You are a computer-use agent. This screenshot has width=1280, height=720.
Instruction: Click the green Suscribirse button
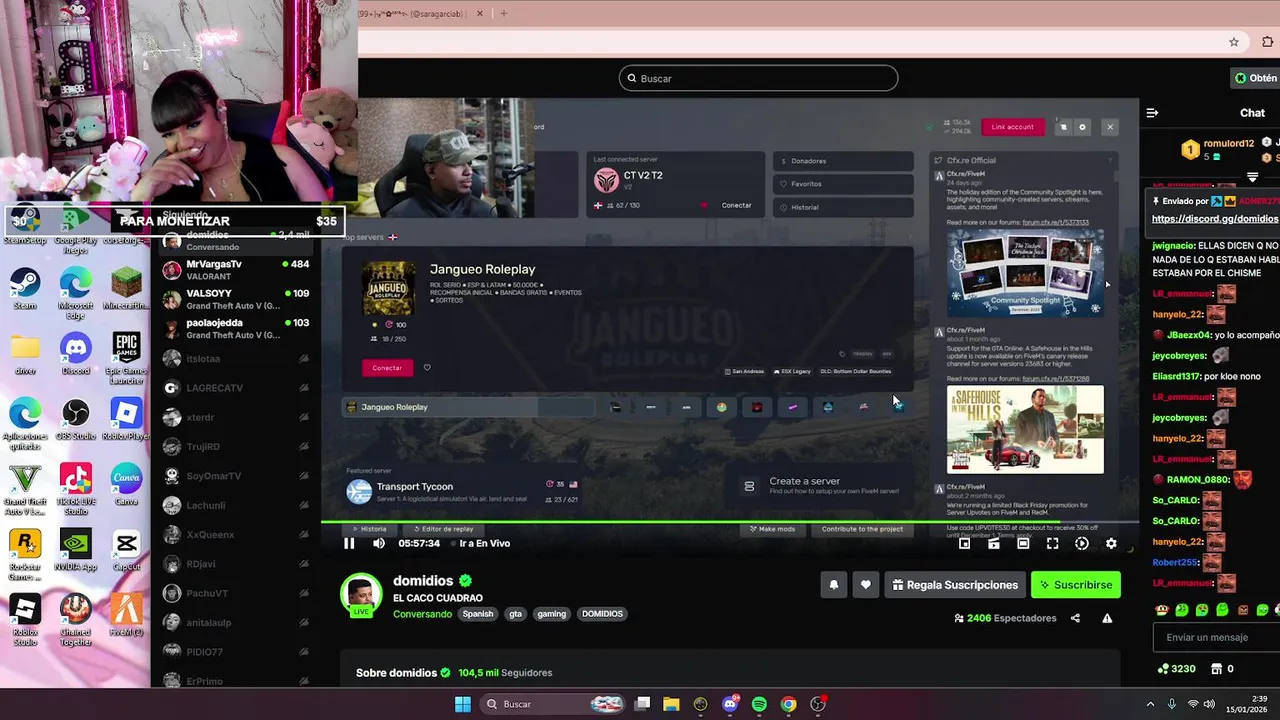click(1076, 585)
